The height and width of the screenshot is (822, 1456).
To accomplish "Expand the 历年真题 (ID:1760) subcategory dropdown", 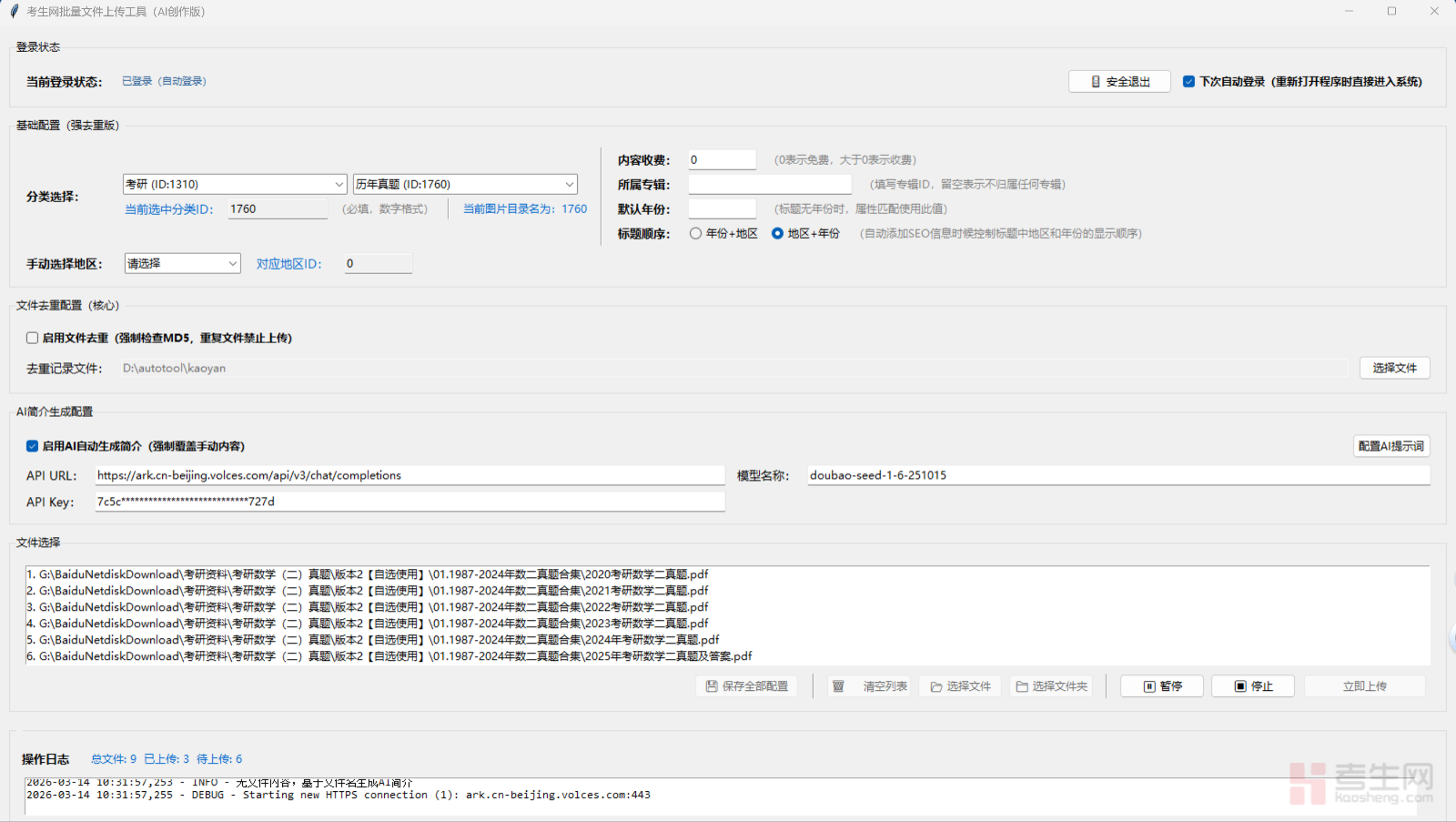I will click(x=465, y=185).
